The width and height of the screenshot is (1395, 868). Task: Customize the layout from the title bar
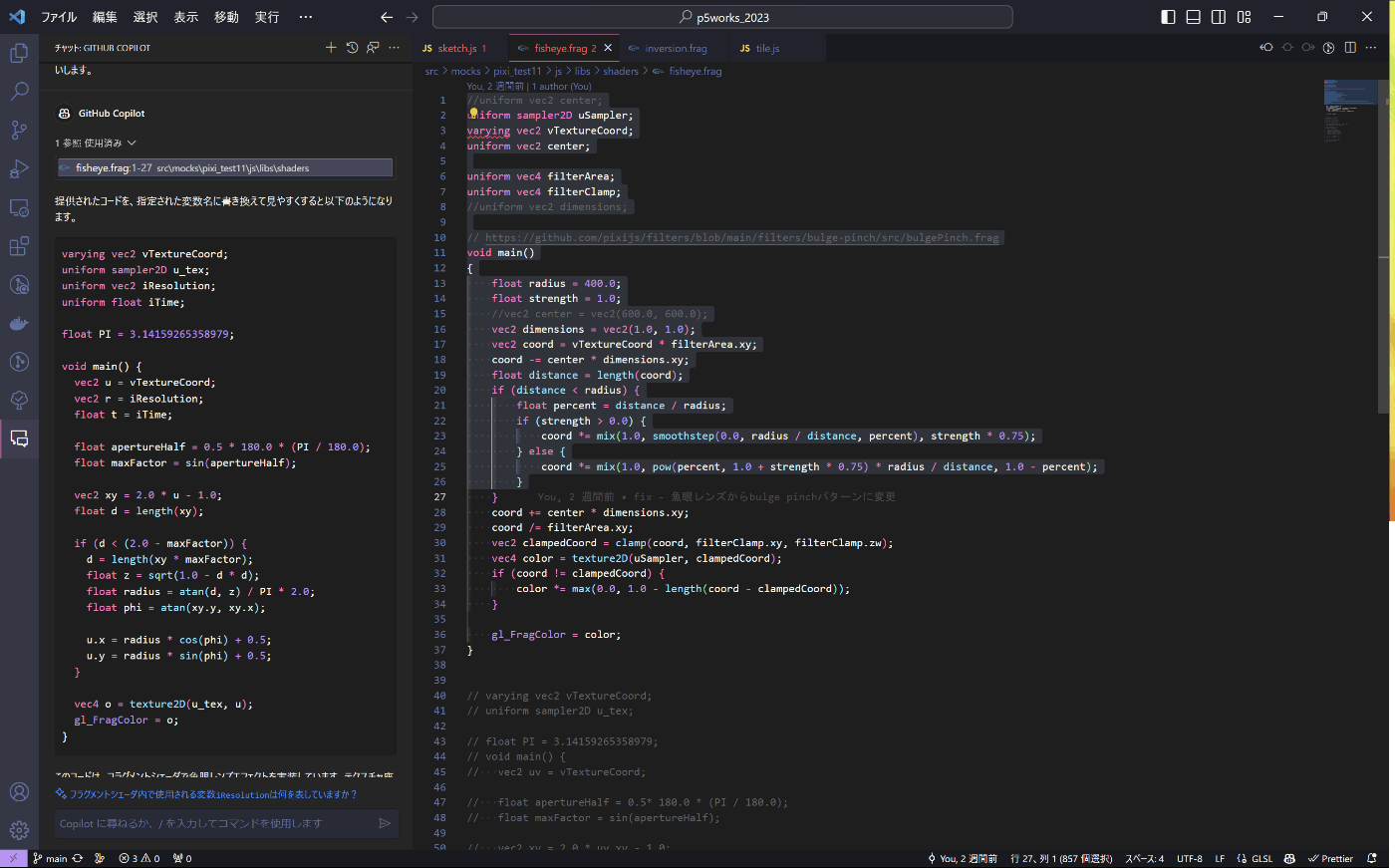[x=1244, y=17]
